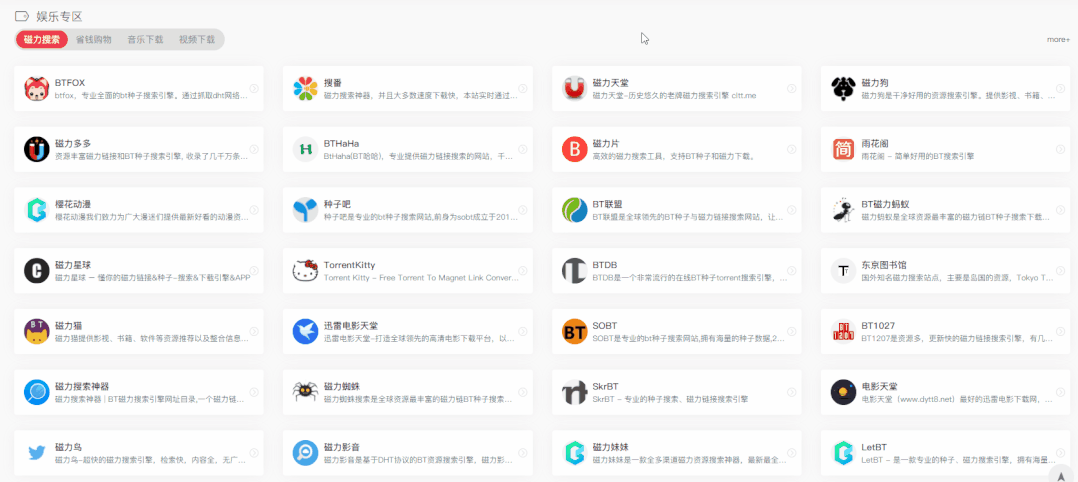The image size is (1078, 482).
Task: Click the arrow on the 搜番 card
Action: 522,89
